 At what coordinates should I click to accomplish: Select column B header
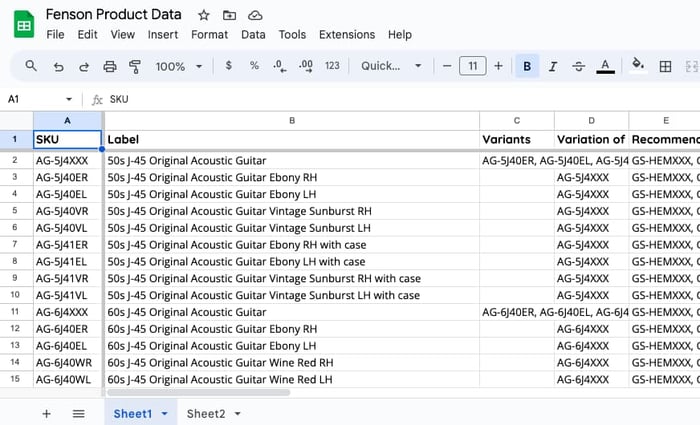click(x=292, y=121)
